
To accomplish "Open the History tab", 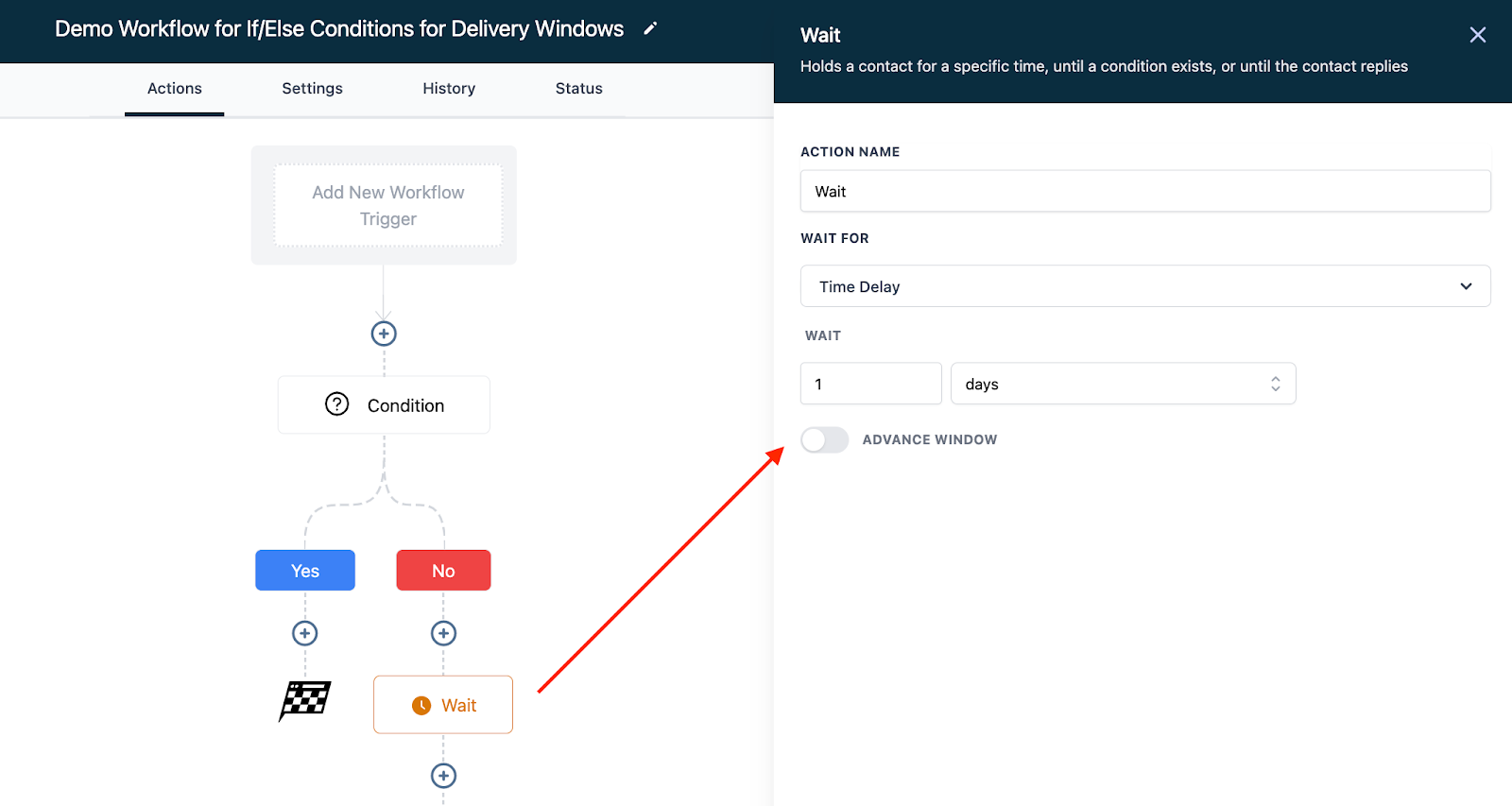I will 449,89.
